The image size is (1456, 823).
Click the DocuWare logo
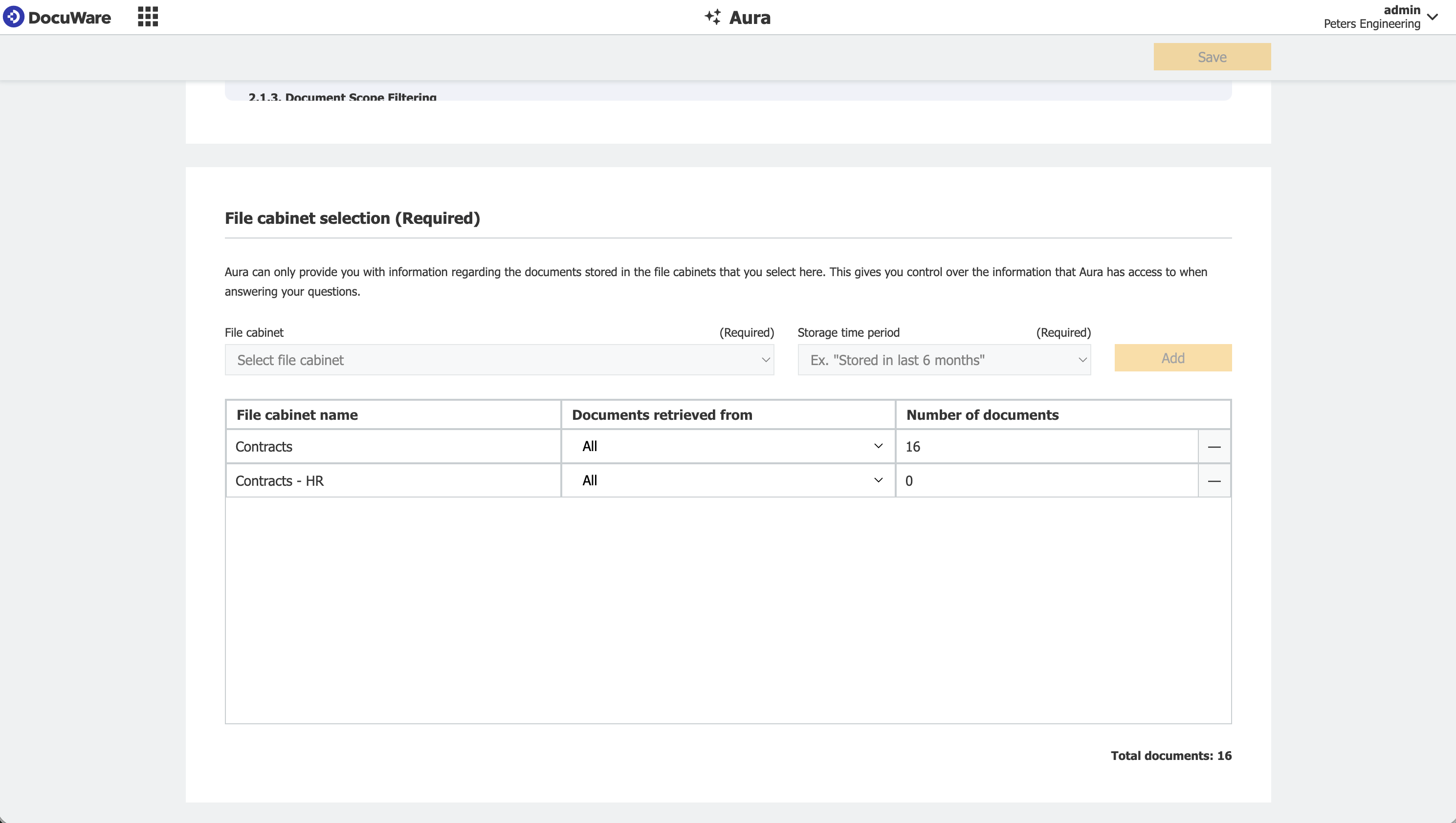(57, 17)
